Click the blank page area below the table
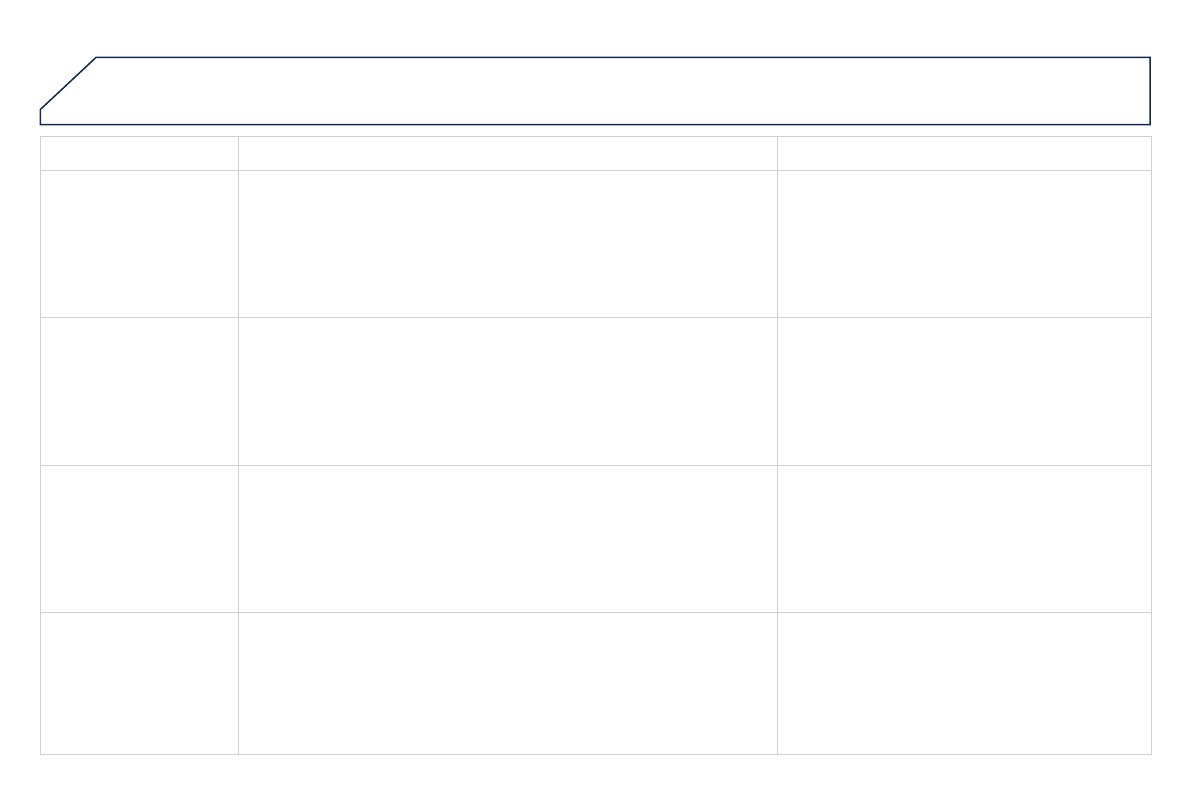The height and width of the screenshot is (794, 1191). point(595,774)
